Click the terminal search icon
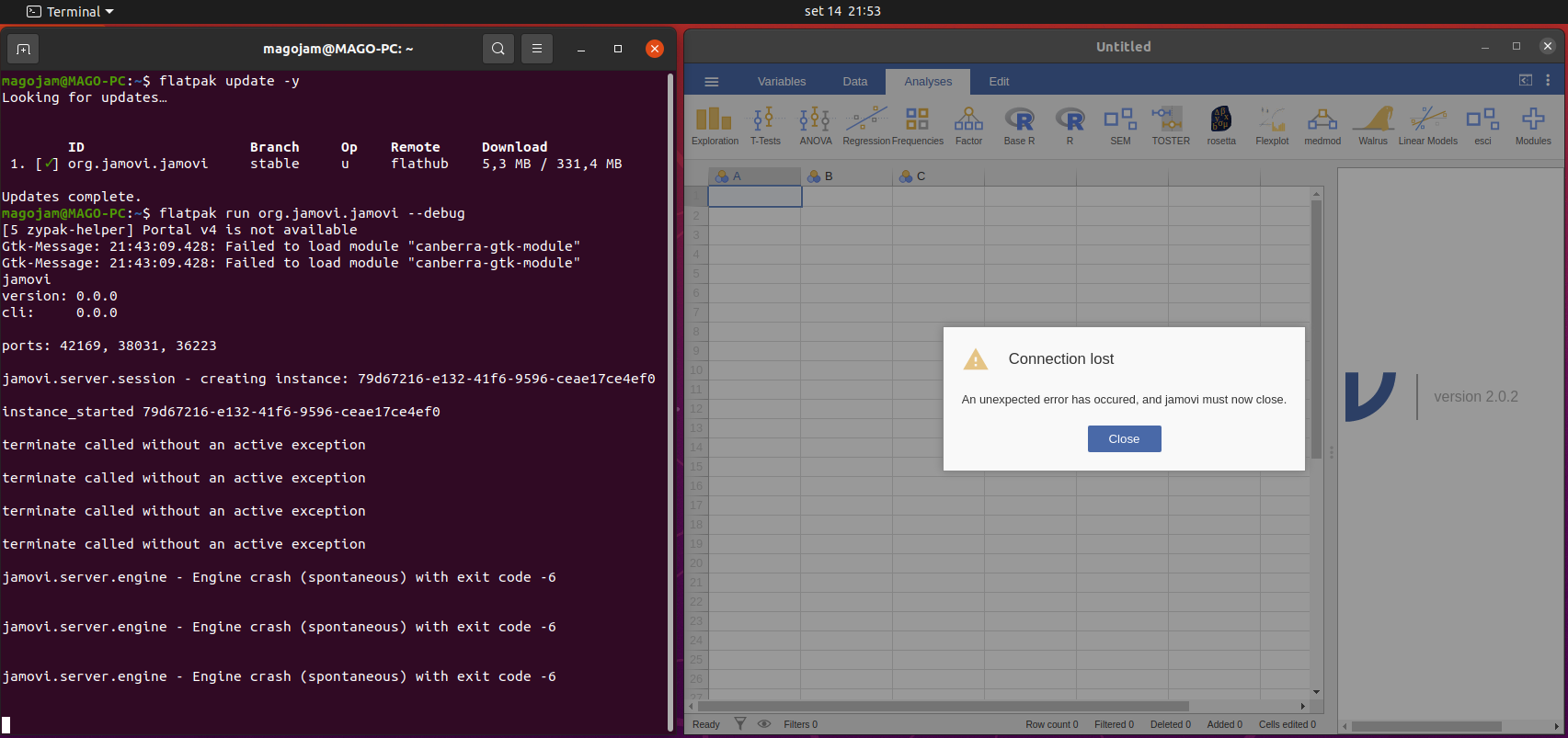The height and width of the screenshot is (738, 1568). point(498,49)
